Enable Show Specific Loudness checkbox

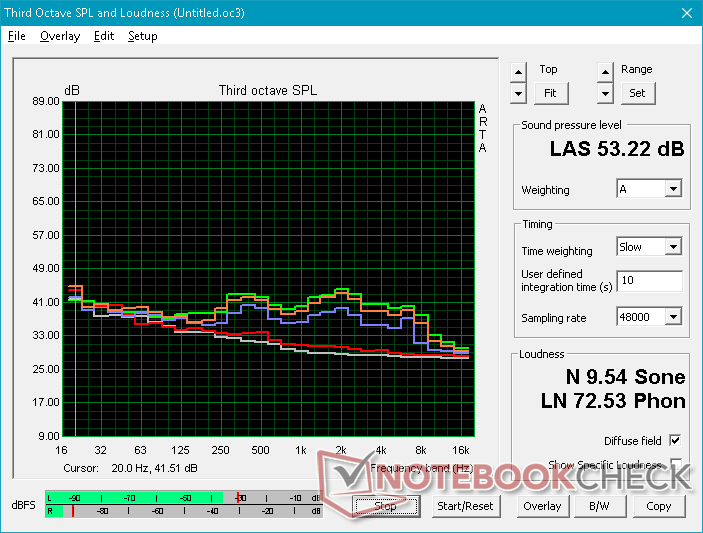click(x=675, y=464)
